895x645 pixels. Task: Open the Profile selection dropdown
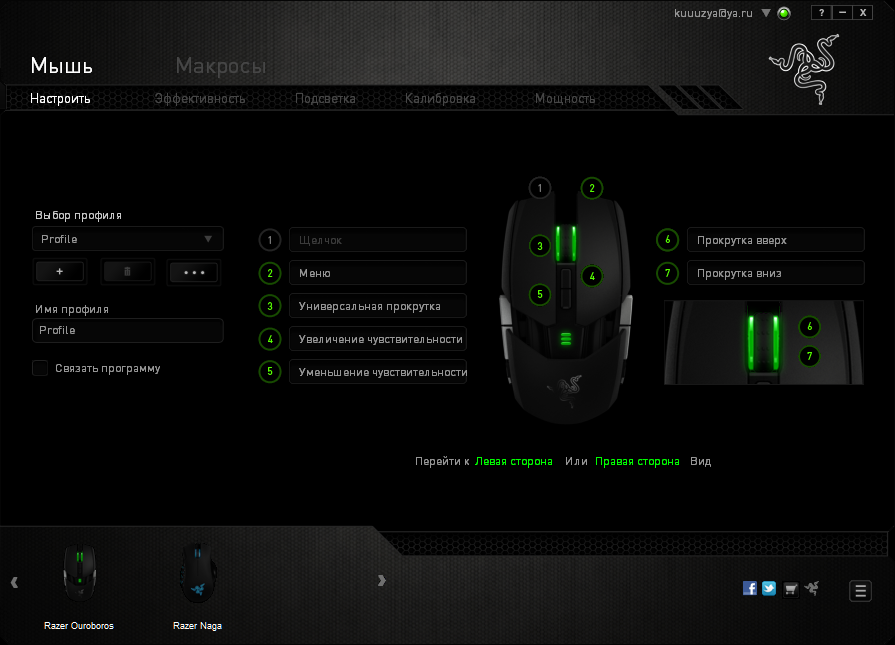point(127,239)
